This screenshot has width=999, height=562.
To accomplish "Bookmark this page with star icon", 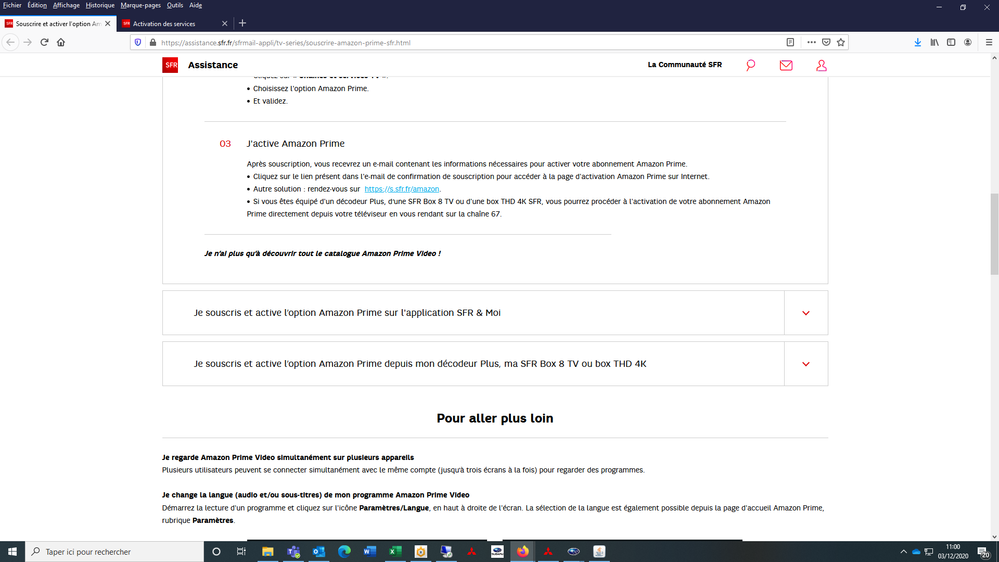I will pos(841,43).
